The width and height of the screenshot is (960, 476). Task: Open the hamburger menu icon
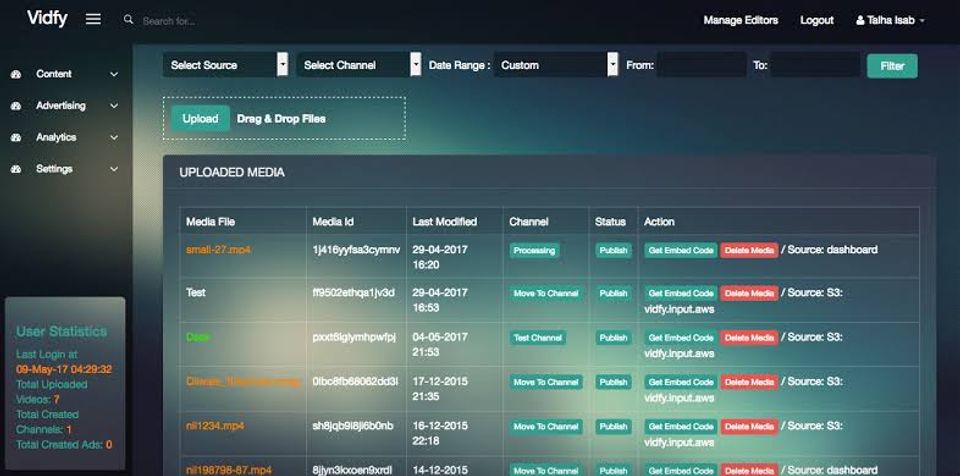coord(93,20)
